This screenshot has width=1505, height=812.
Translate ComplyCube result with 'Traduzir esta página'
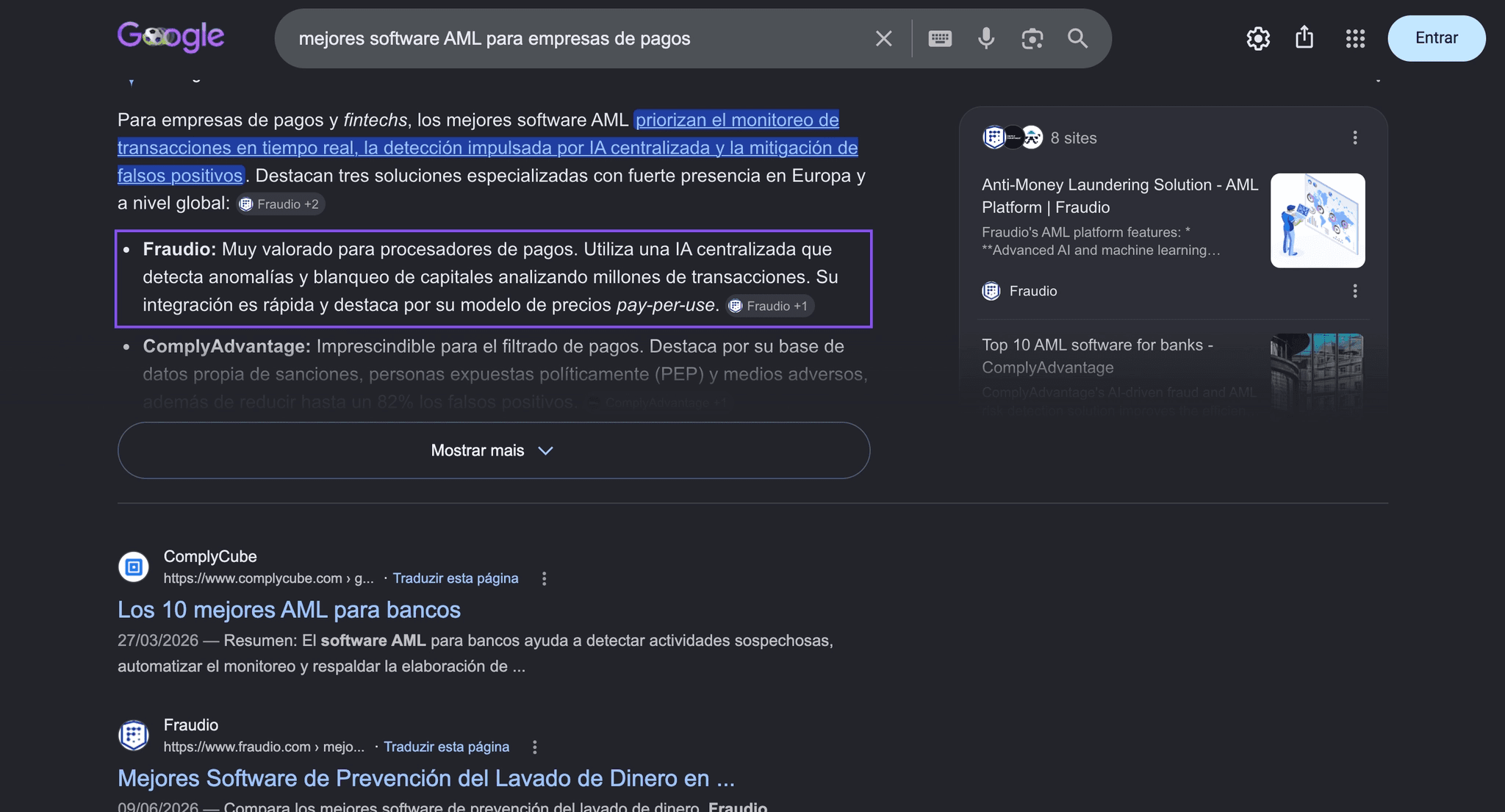456,578
